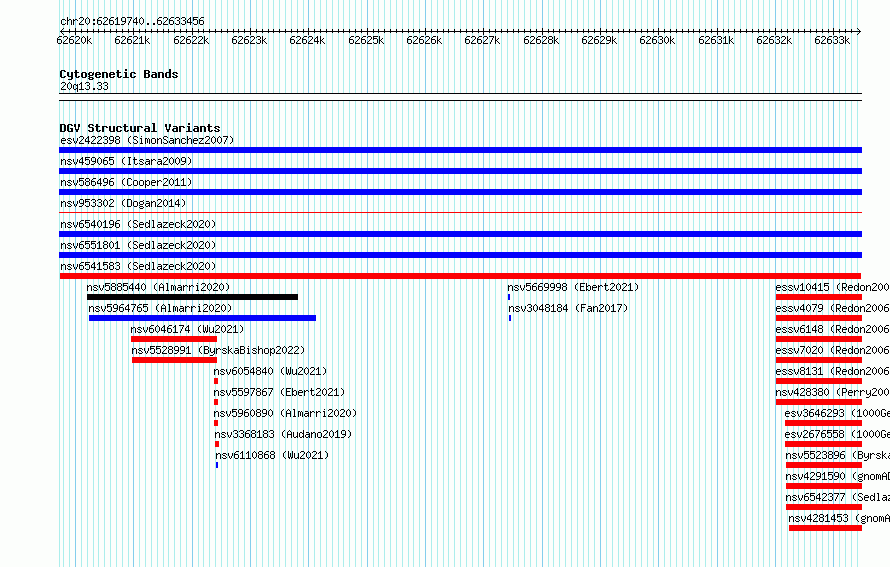890x567 pixels.
Task: Click long red bar of nsv6541583
Action: [460, 276]
